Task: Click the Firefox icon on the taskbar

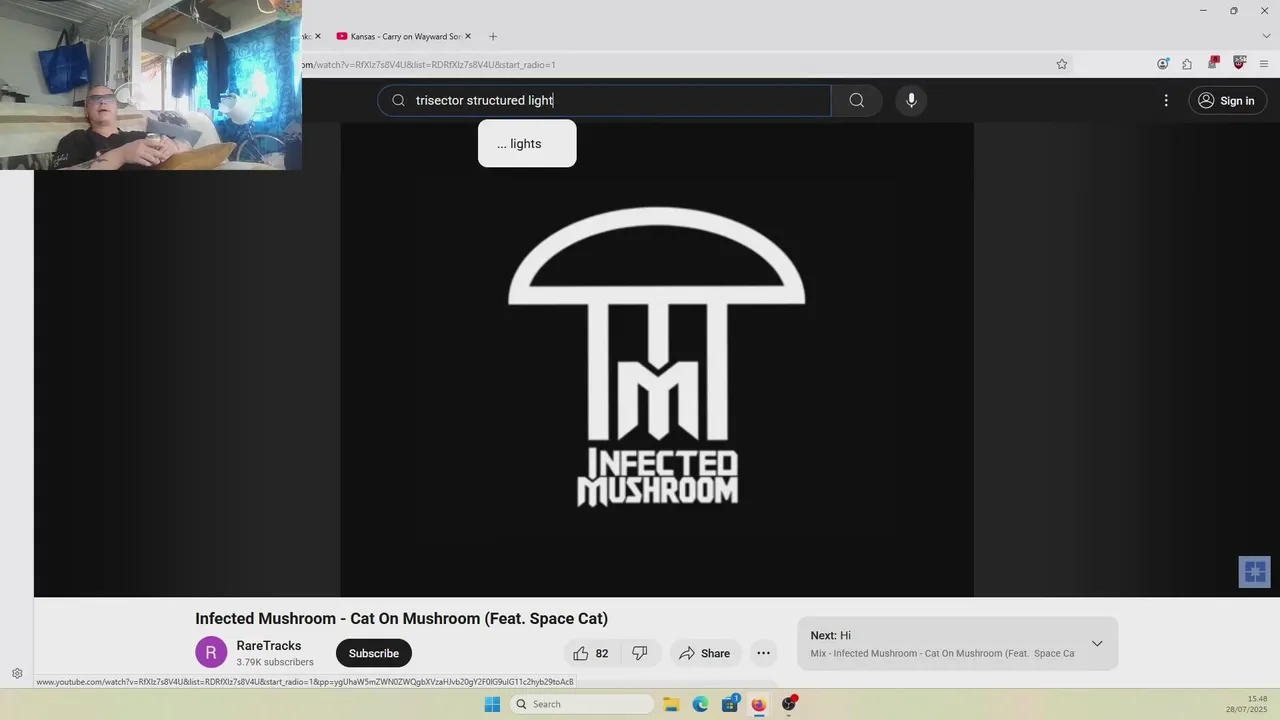Action: [758, 704]
